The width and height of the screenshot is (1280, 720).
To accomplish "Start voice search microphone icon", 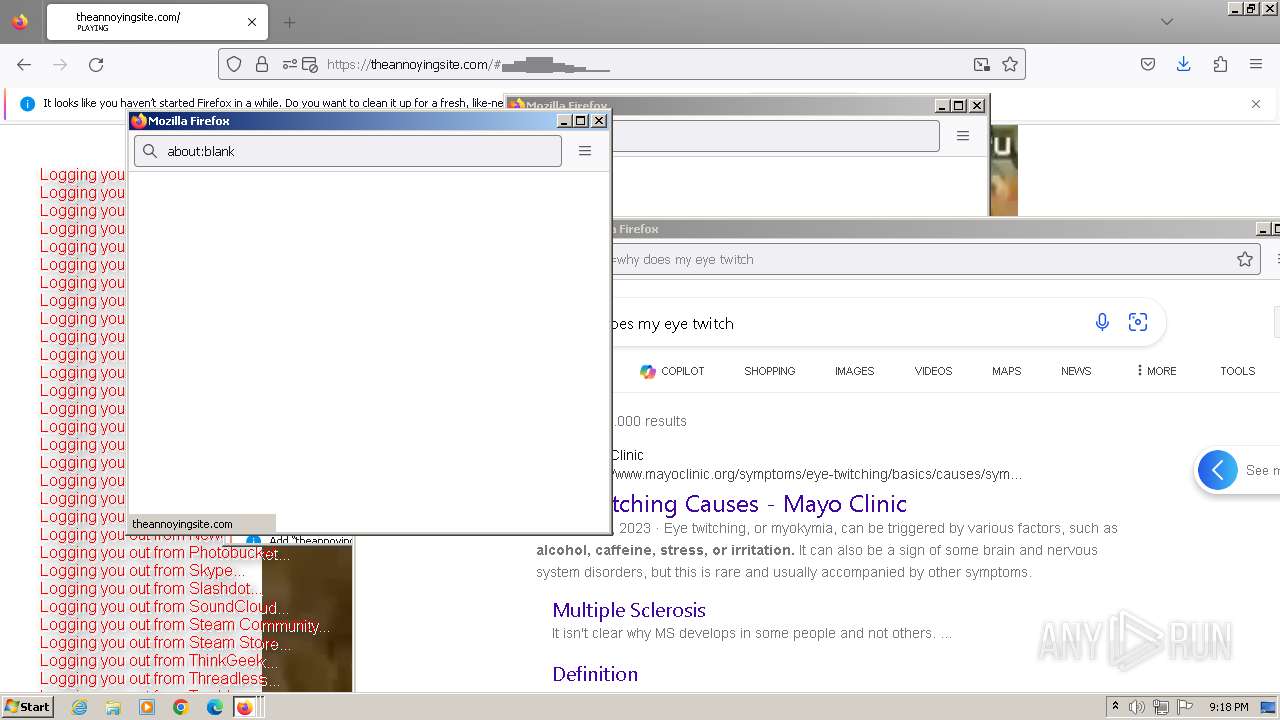I will [x=1102, y=322].
